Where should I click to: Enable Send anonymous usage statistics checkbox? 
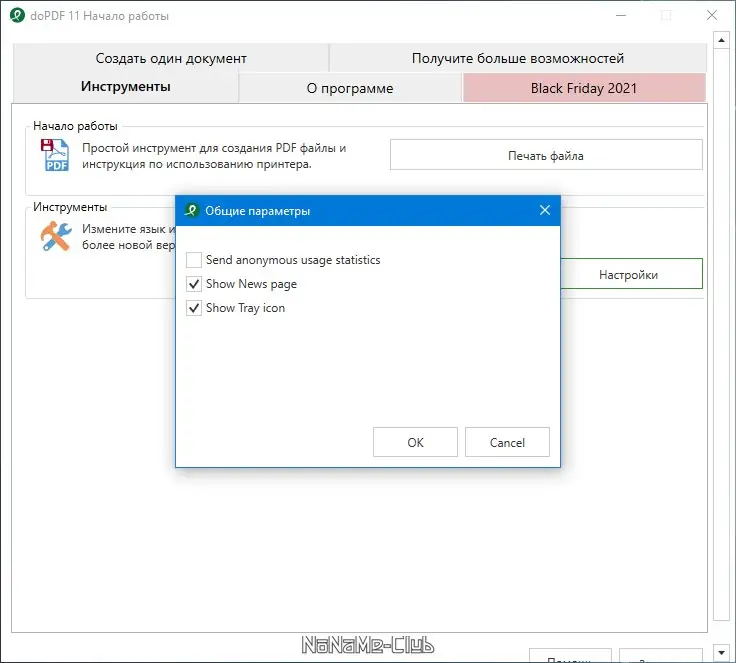click(194, 260)
